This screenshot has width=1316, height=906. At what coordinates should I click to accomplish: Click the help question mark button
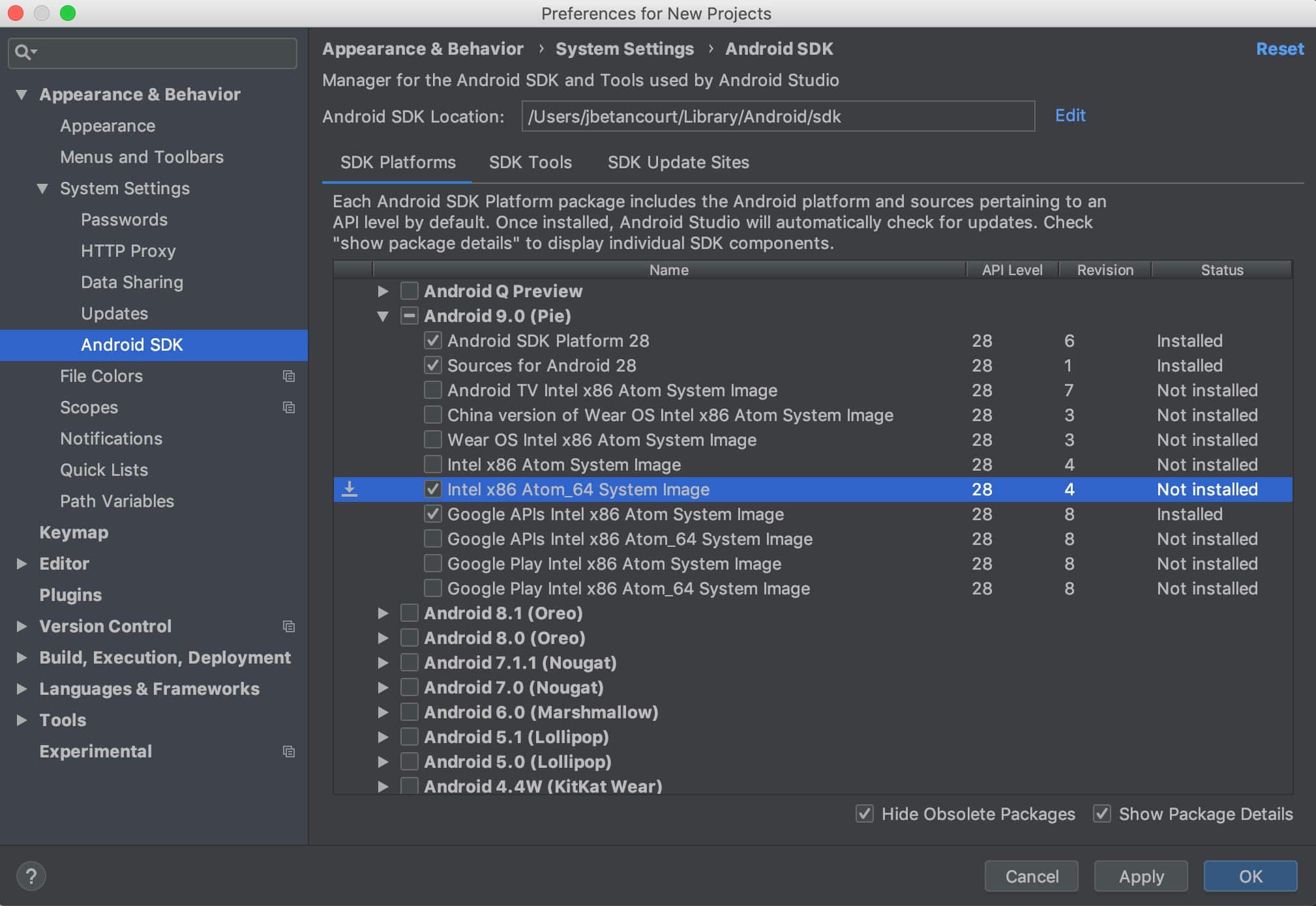[31, 876]
